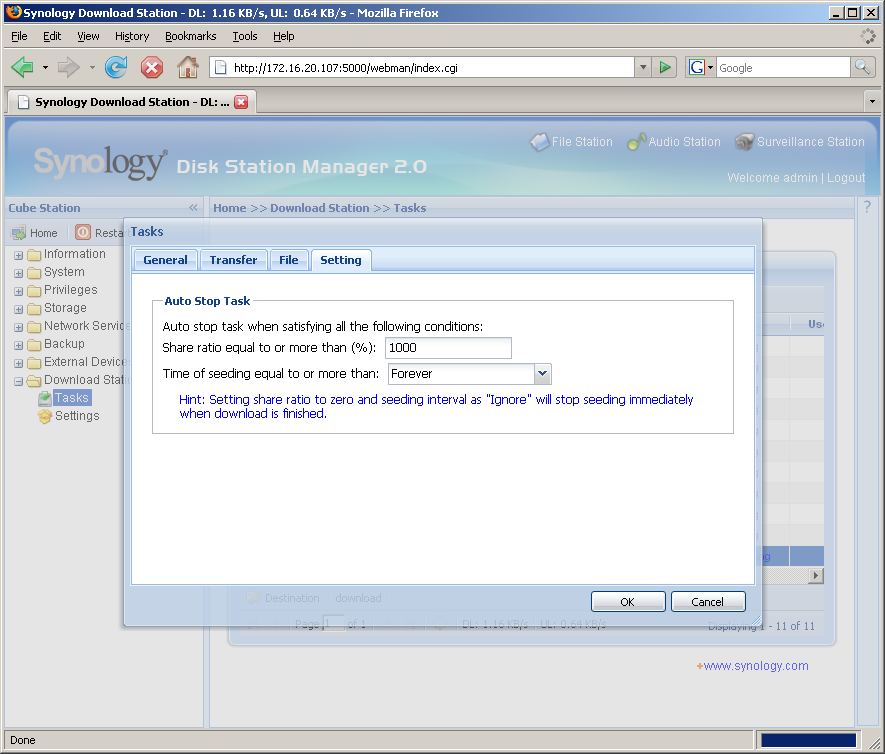Open the Edit menu

52,36
